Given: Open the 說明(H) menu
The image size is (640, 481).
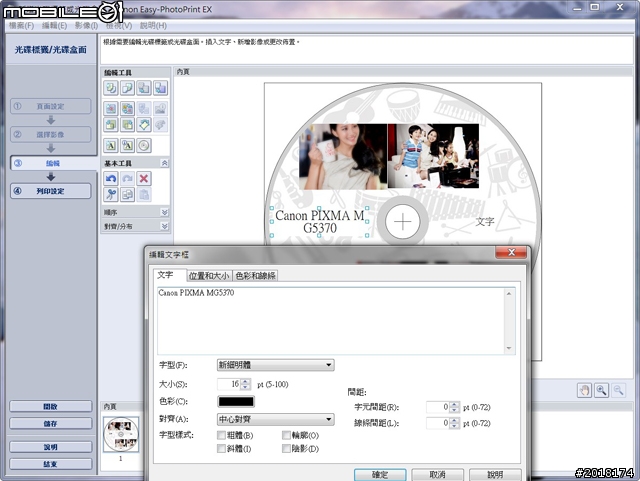Looking at the screenshot, I should coord(153,25).
